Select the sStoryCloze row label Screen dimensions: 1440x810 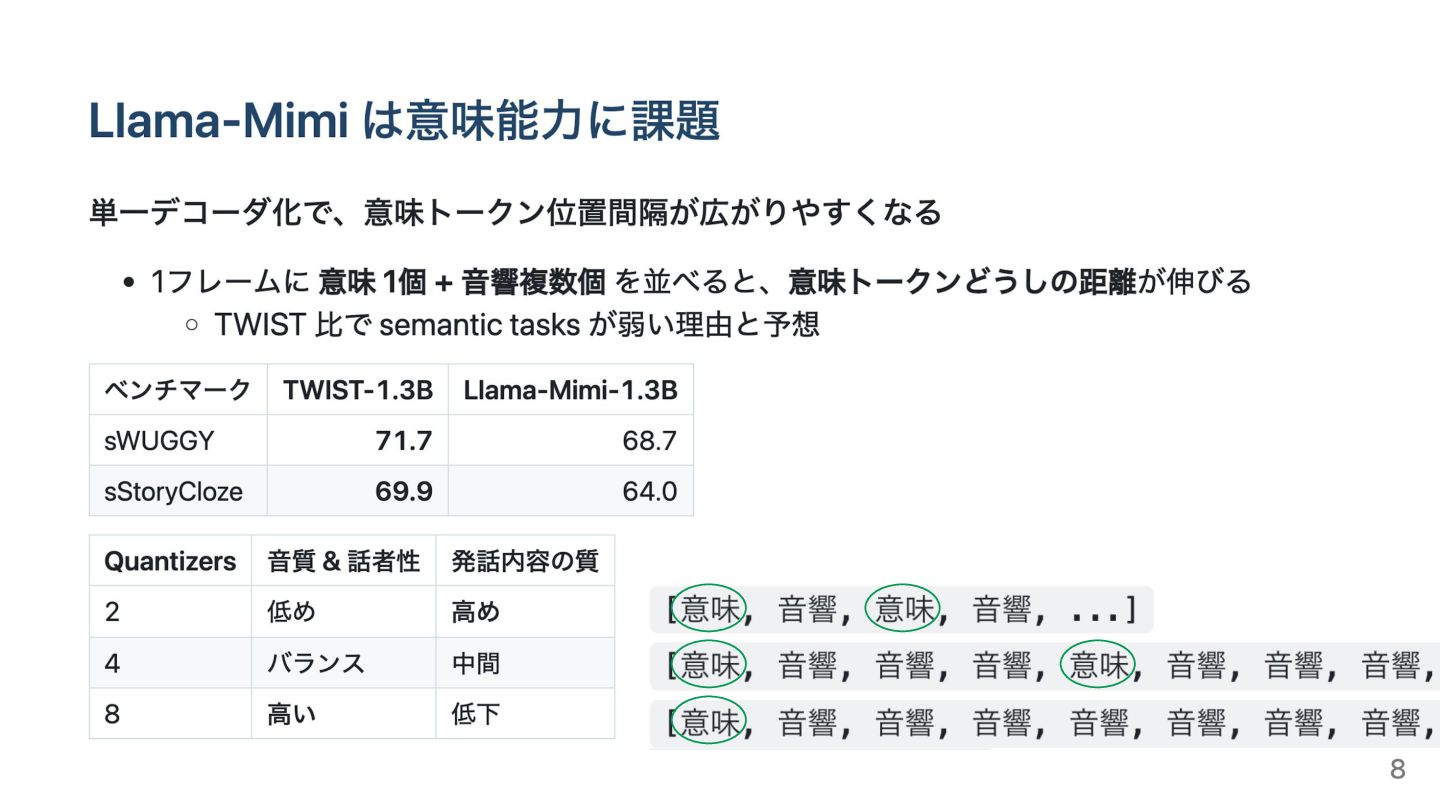point(178,491)
